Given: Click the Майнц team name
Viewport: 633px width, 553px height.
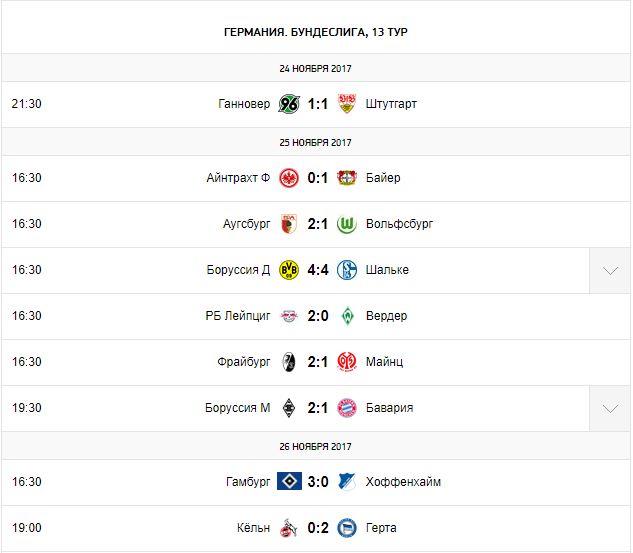Looking at the screenshot, I should (385, 362).
